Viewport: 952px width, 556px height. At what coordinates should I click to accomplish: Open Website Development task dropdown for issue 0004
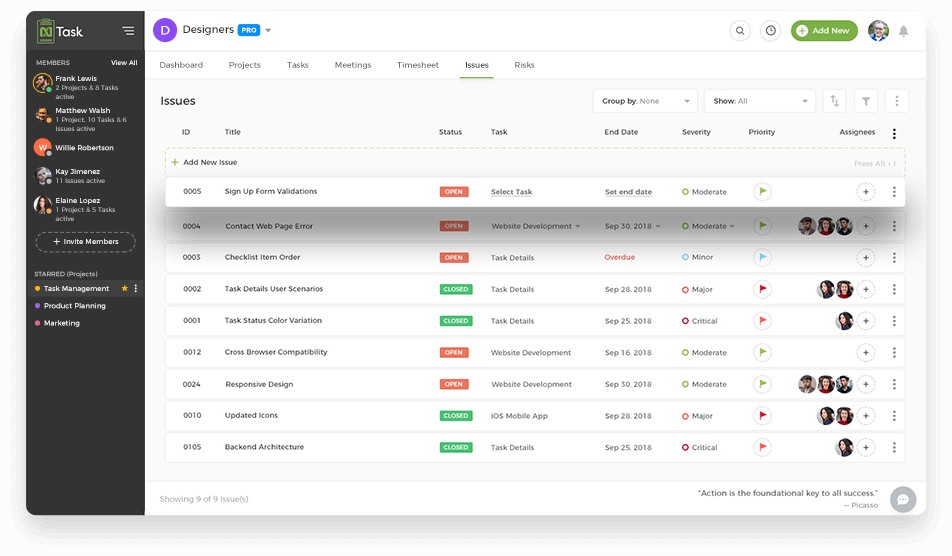click(x=536, y=226)
